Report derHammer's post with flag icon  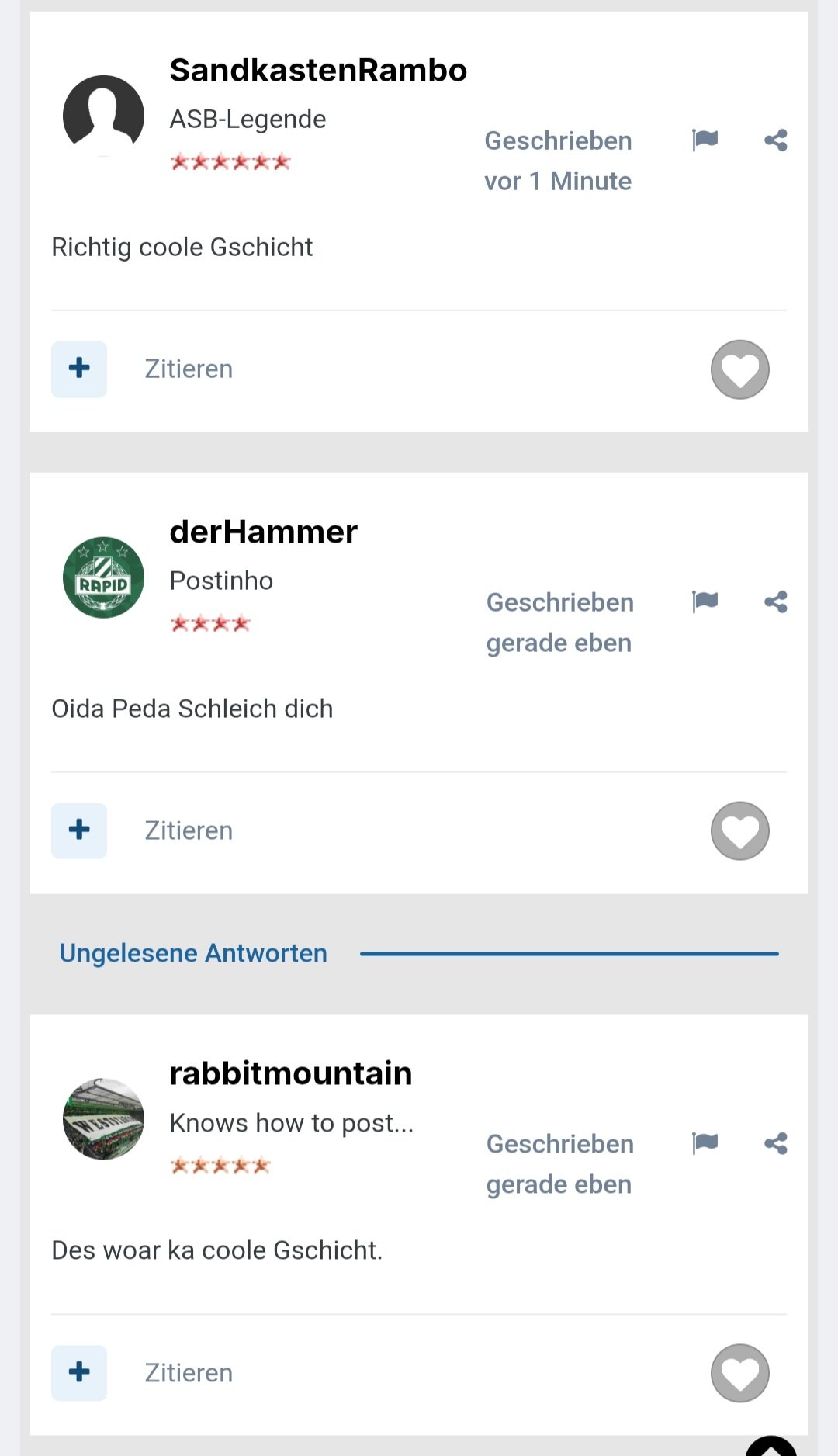click(x=705, y=601)
